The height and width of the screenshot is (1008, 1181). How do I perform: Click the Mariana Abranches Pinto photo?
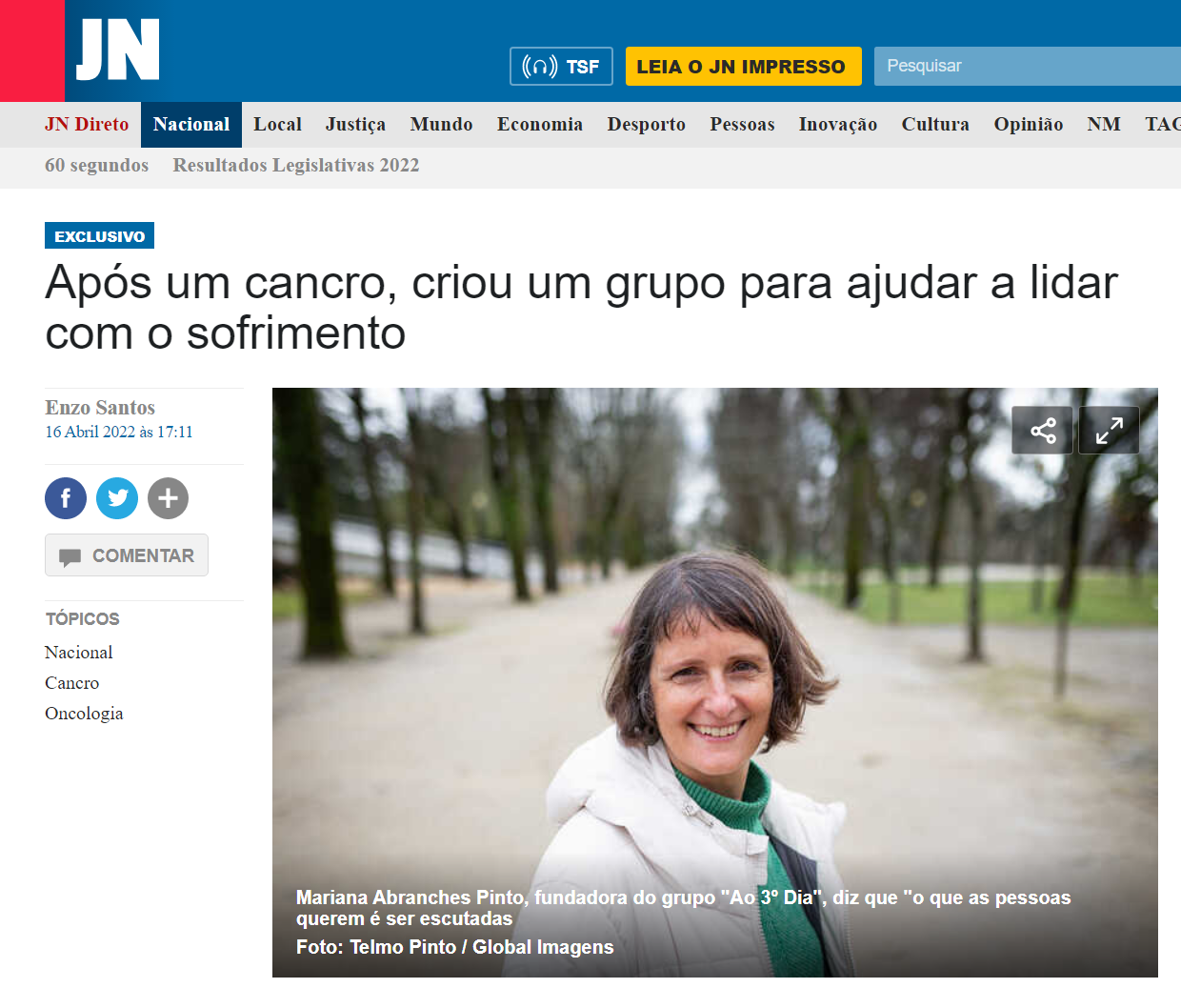[x=715, y=682]
